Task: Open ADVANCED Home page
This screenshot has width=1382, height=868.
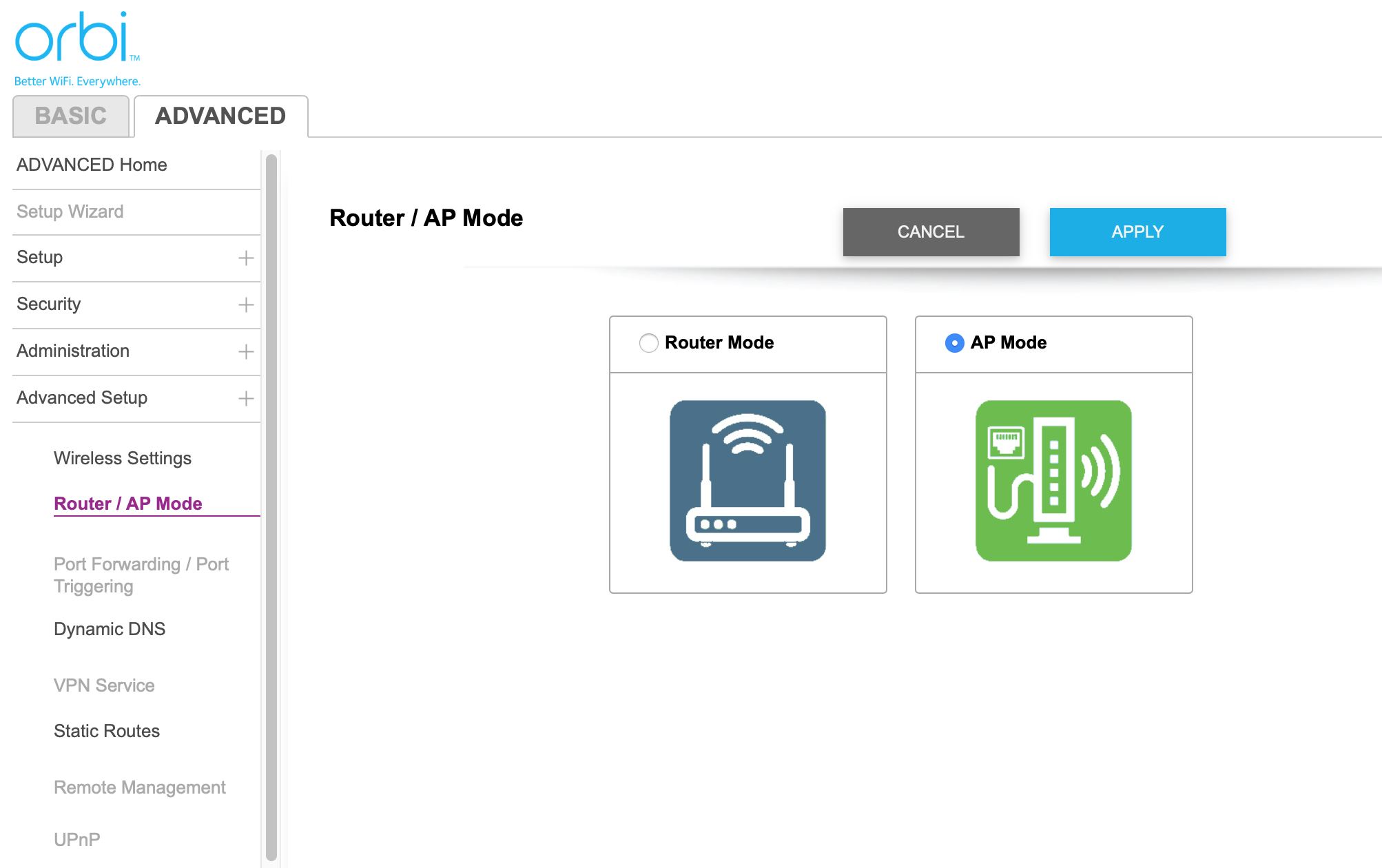Action: point(92,165)
